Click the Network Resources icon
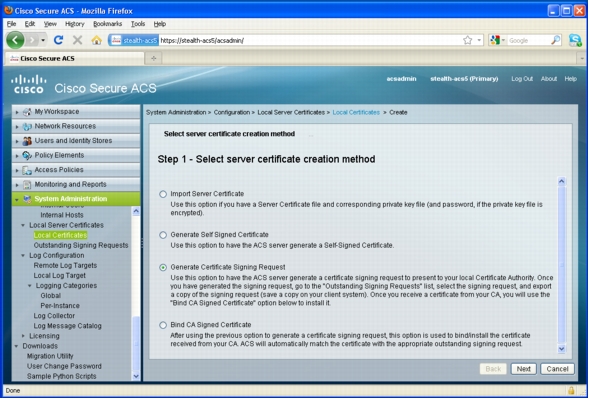Screen dimensions: 589x399 [27, 126]
